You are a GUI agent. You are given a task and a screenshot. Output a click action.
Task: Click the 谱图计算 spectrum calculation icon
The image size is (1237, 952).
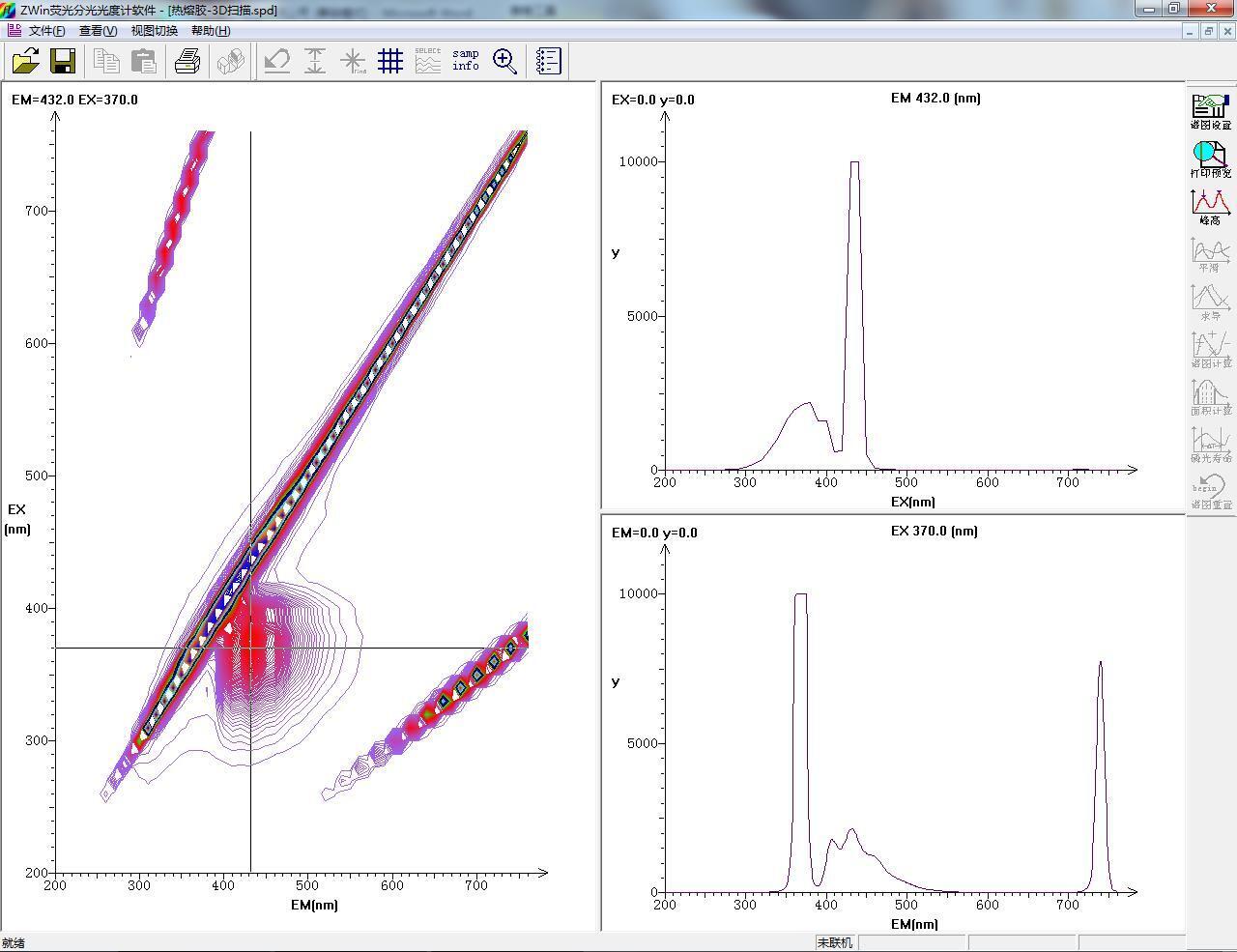point(1210,349)
